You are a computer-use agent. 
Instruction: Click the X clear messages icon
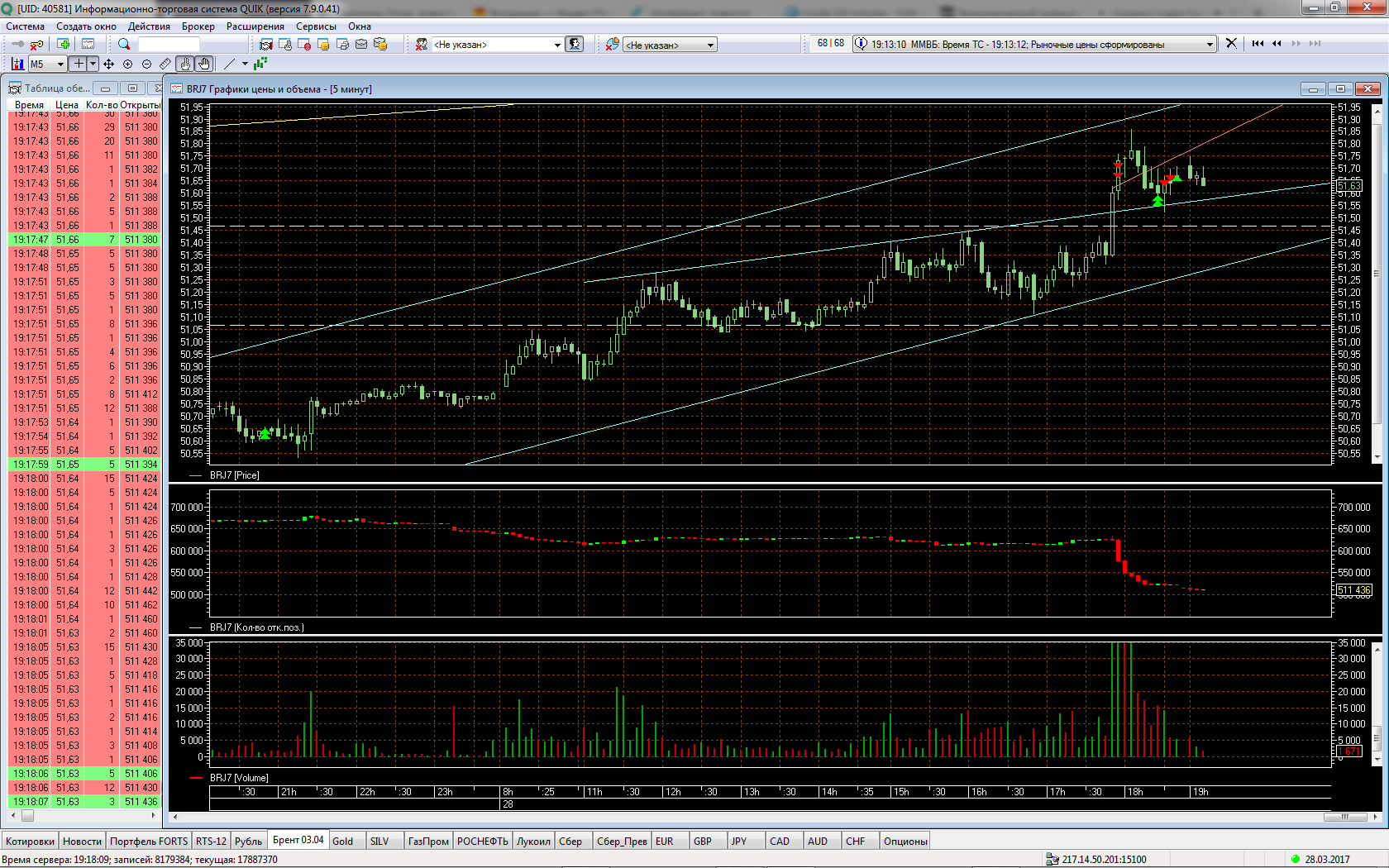pos(1231,43)
